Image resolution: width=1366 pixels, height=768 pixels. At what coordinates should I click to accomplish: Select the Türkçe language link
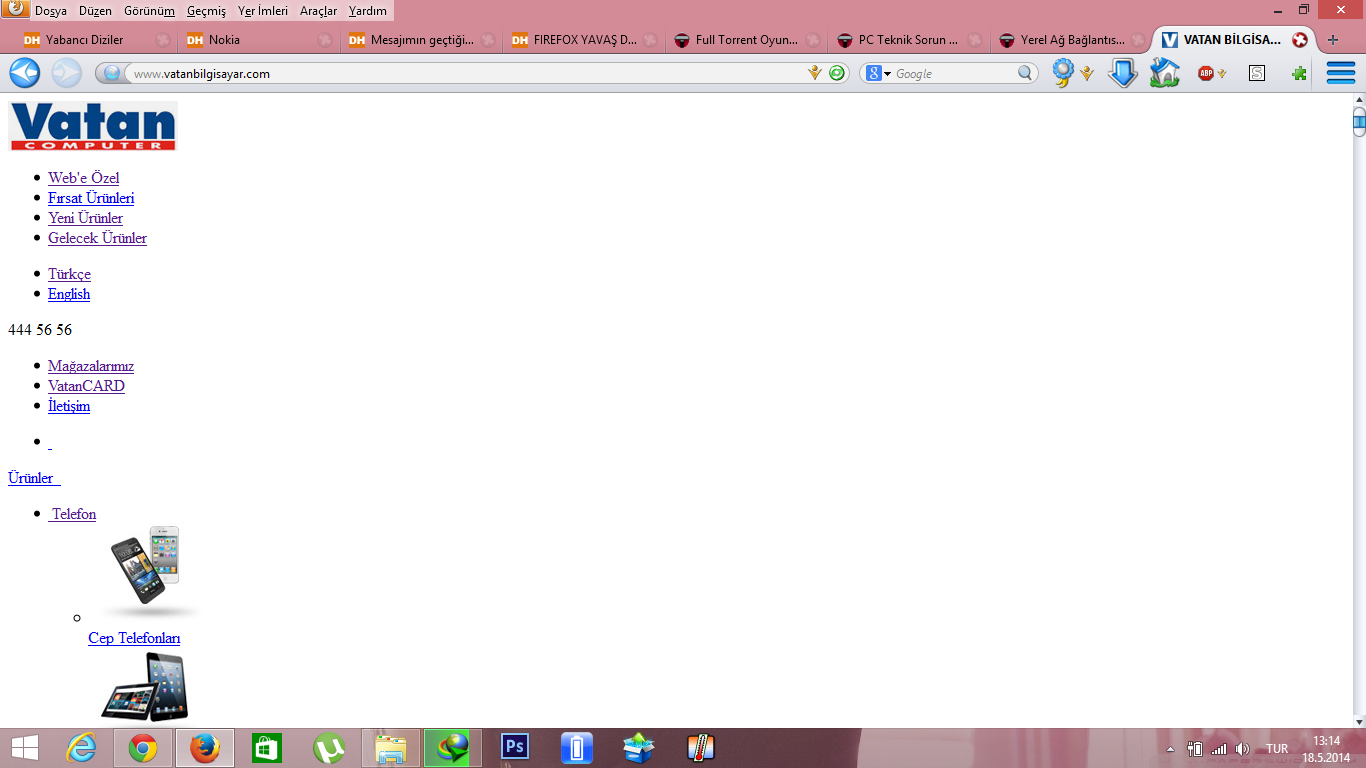pyautogui.click(x=69, y=274)
